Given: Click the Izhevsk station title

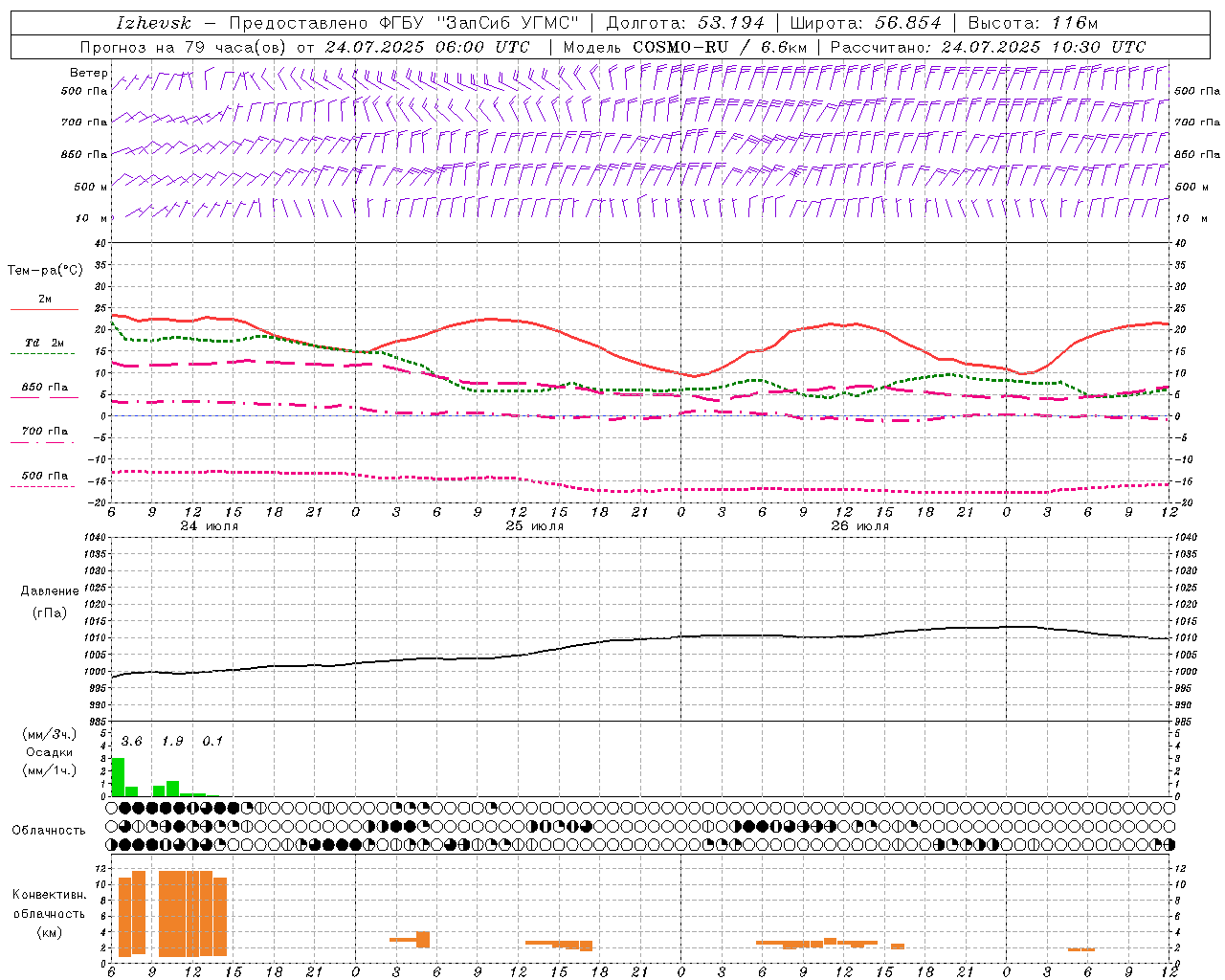Looking at the screenshot, I should point(153,23).
